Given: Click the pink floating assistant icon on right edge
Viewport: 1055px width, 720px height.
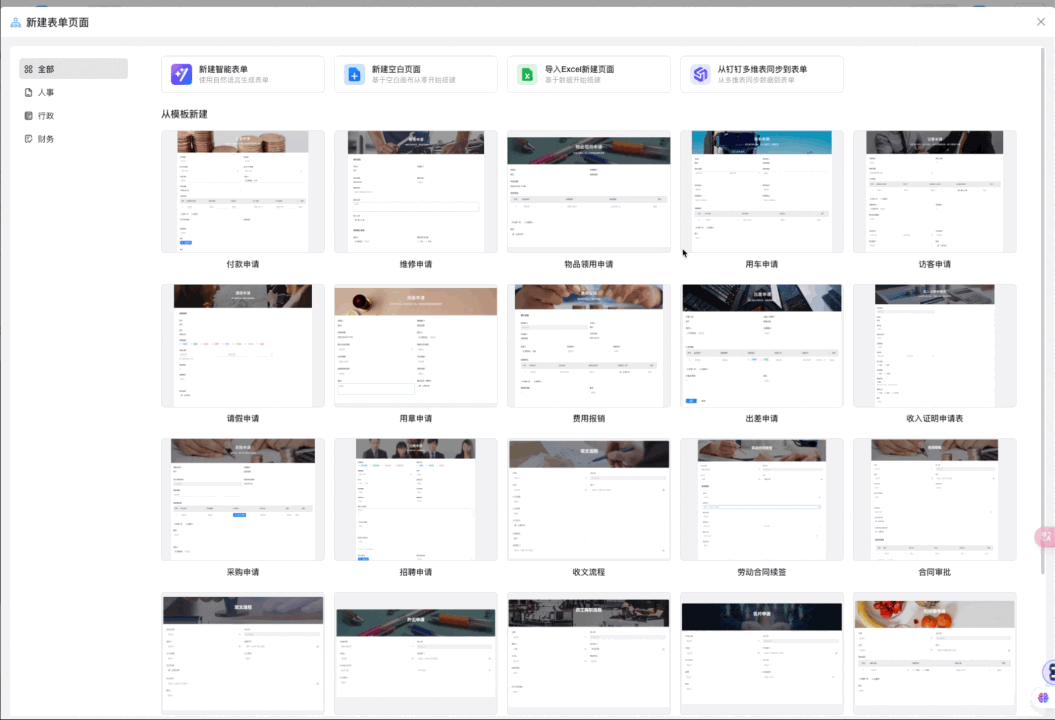Looking at the screenshot, I should click(1046, 537).
